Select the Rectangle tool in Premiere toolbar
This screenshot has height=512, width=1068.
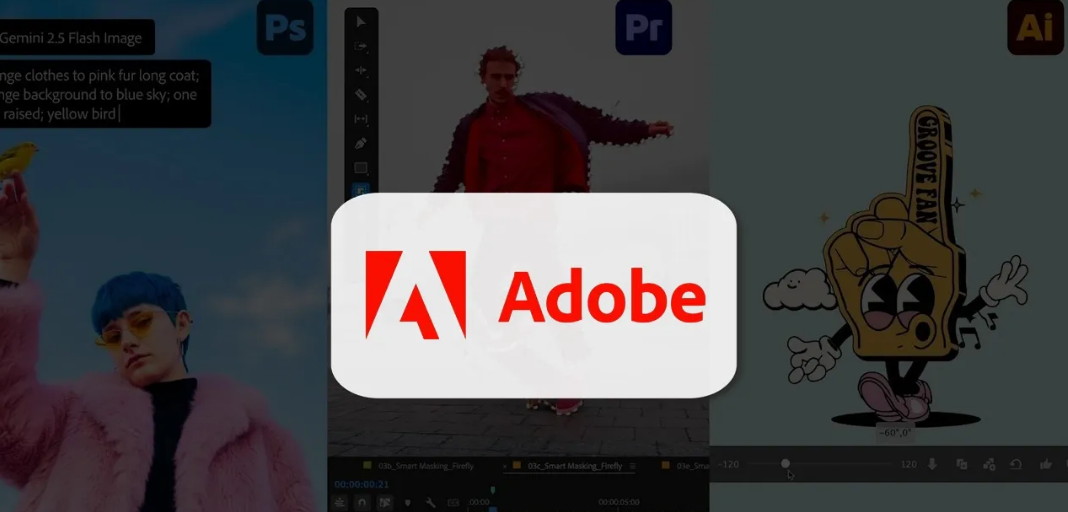tap(361, 167)
